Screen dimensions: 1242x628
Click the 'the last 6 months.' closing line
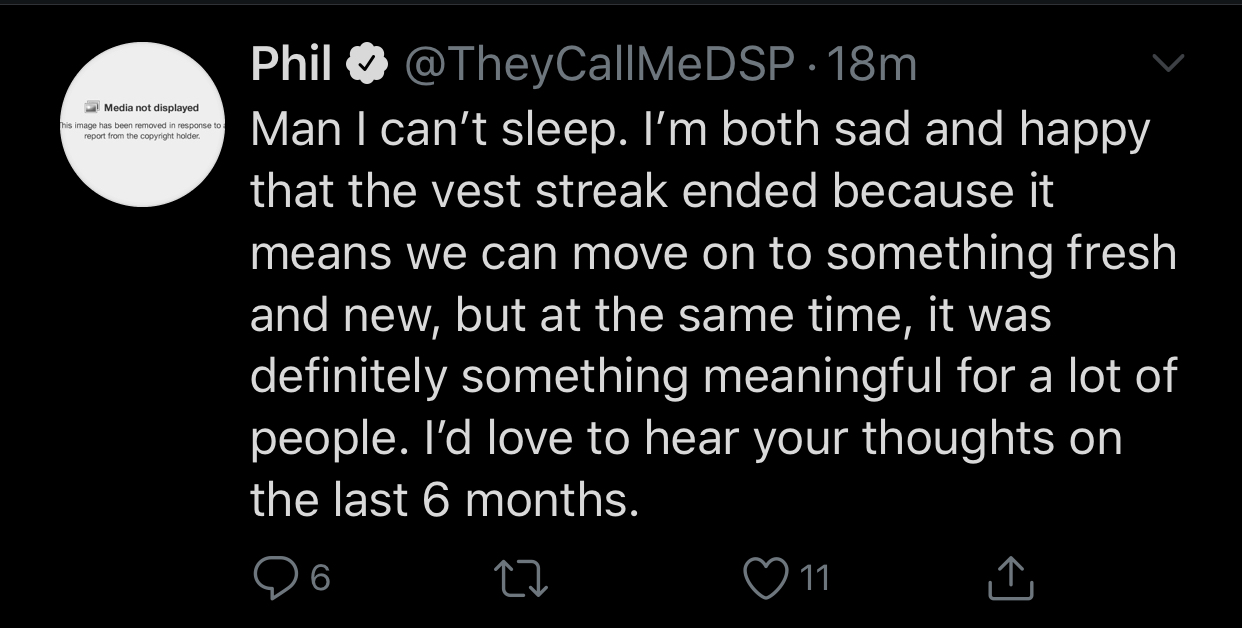[444, 498]
